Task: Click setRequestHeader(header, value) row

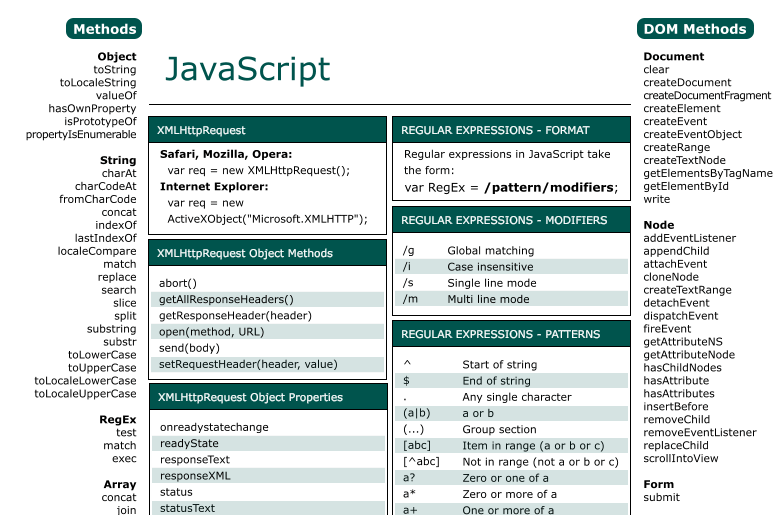Action: point(268,364)
